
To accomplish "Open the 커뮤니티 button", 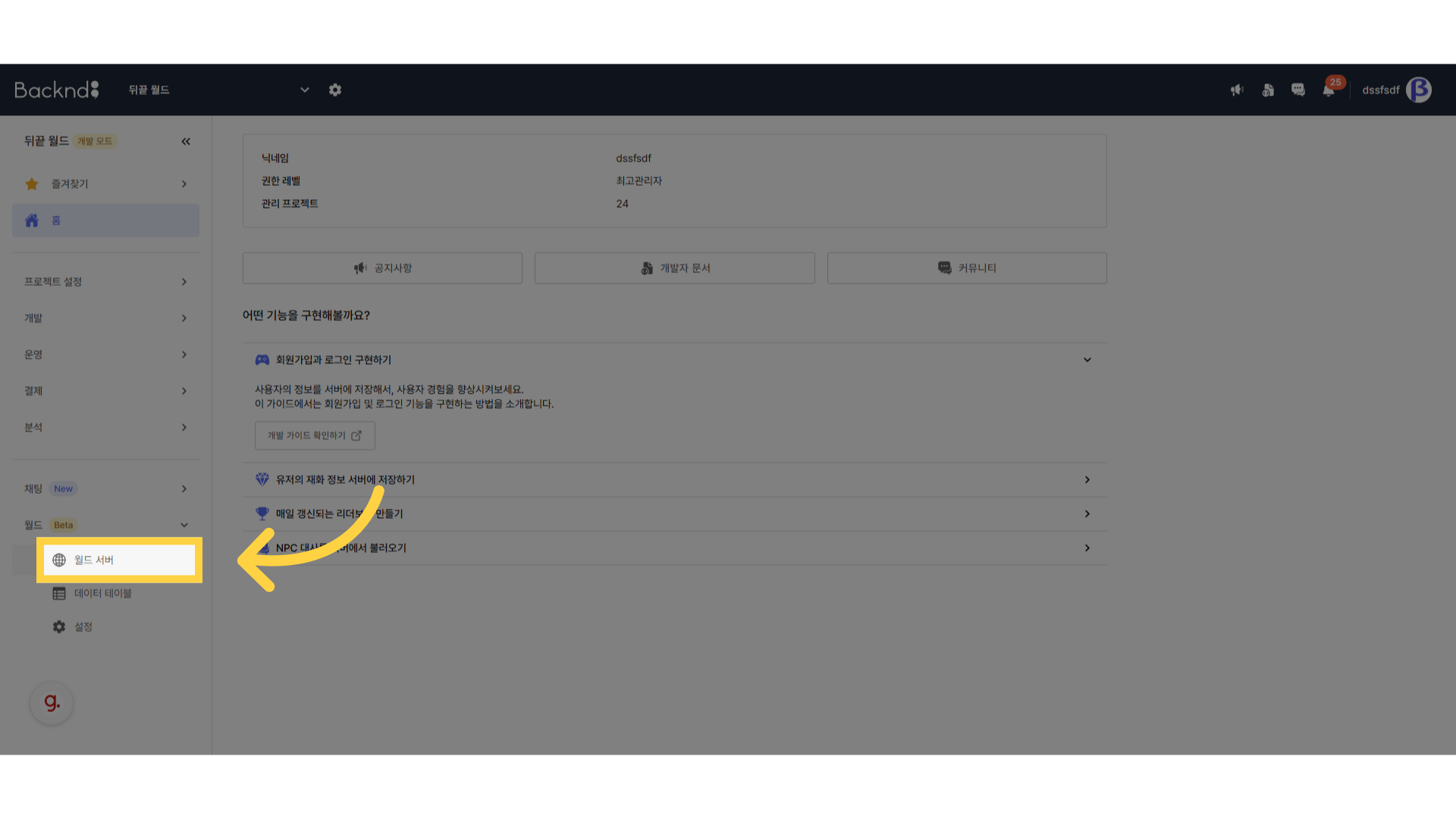I will (x=966, y=268).
